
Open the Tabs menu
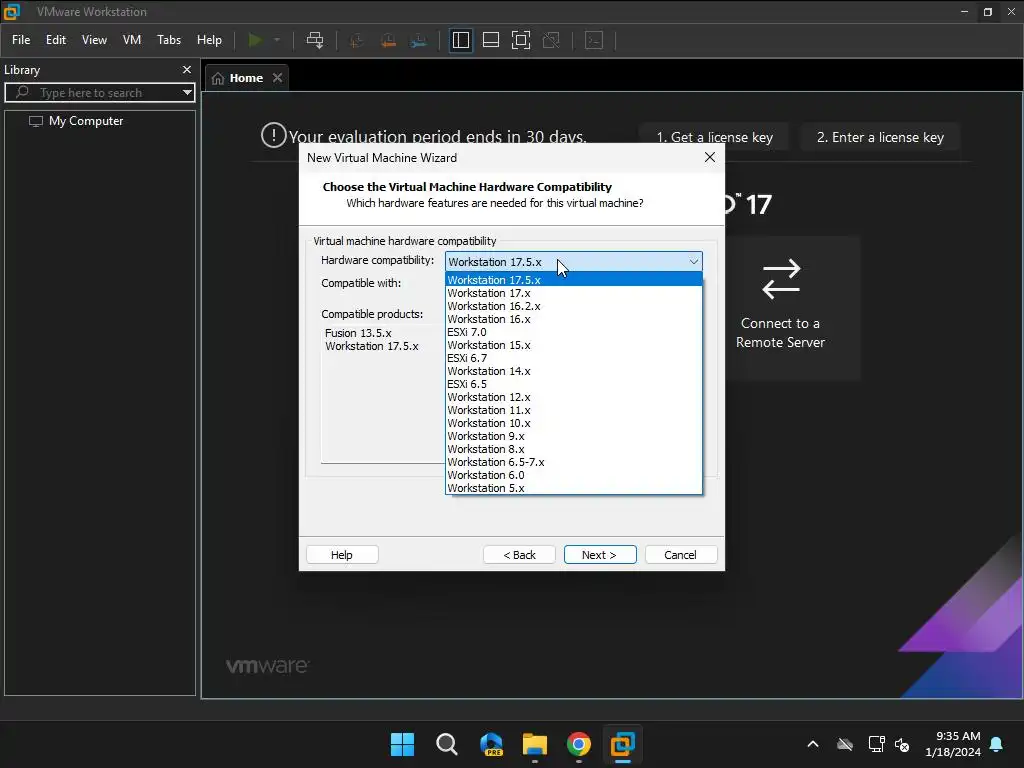tap(168, 40)
